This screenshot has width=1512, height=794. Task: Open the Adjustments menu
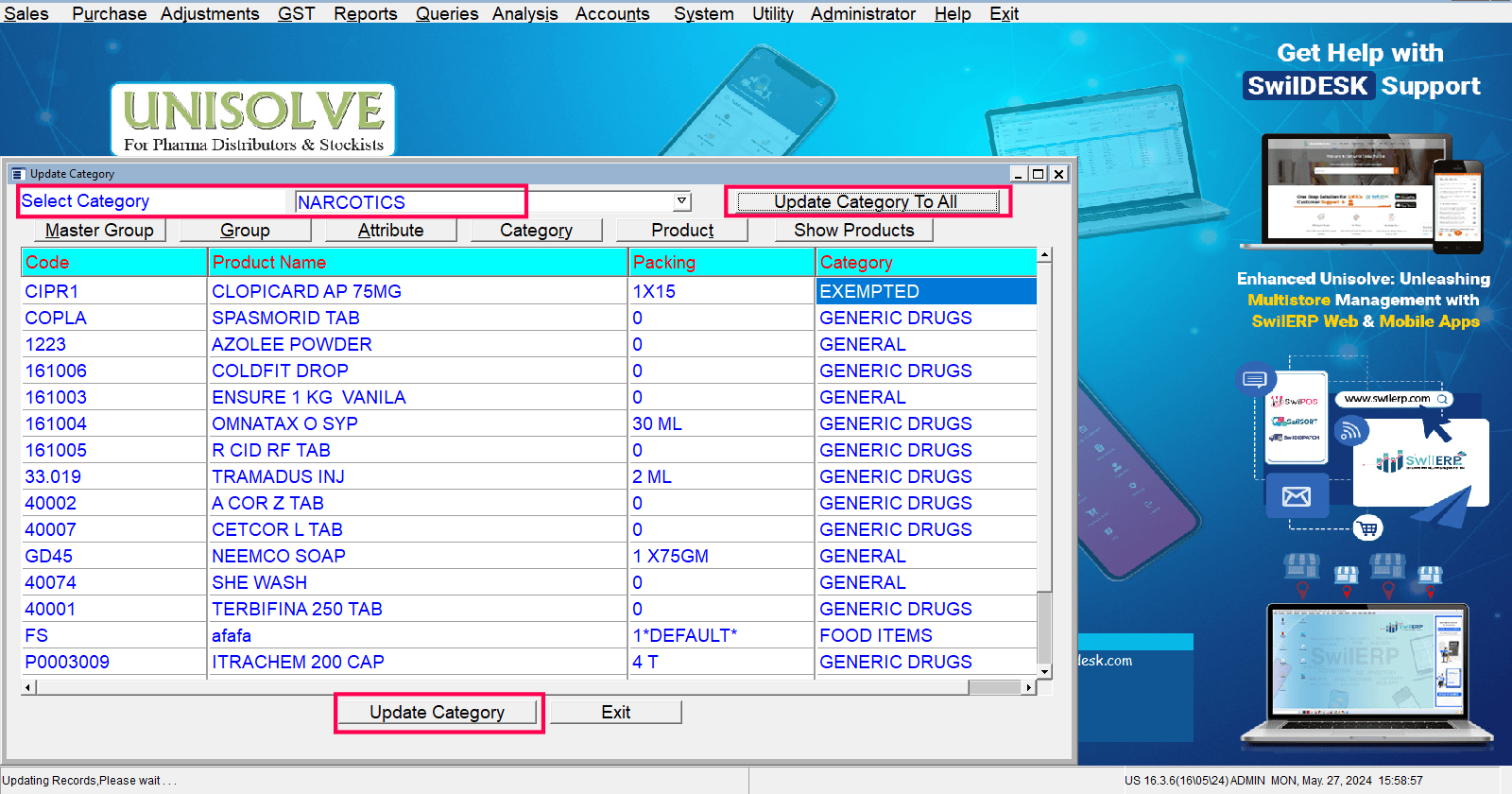(x=210, y=13)
